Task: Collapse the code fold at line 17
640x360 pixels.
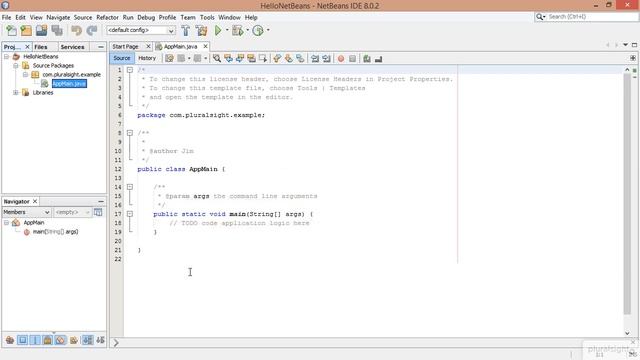Action: [x=130, y=214]
